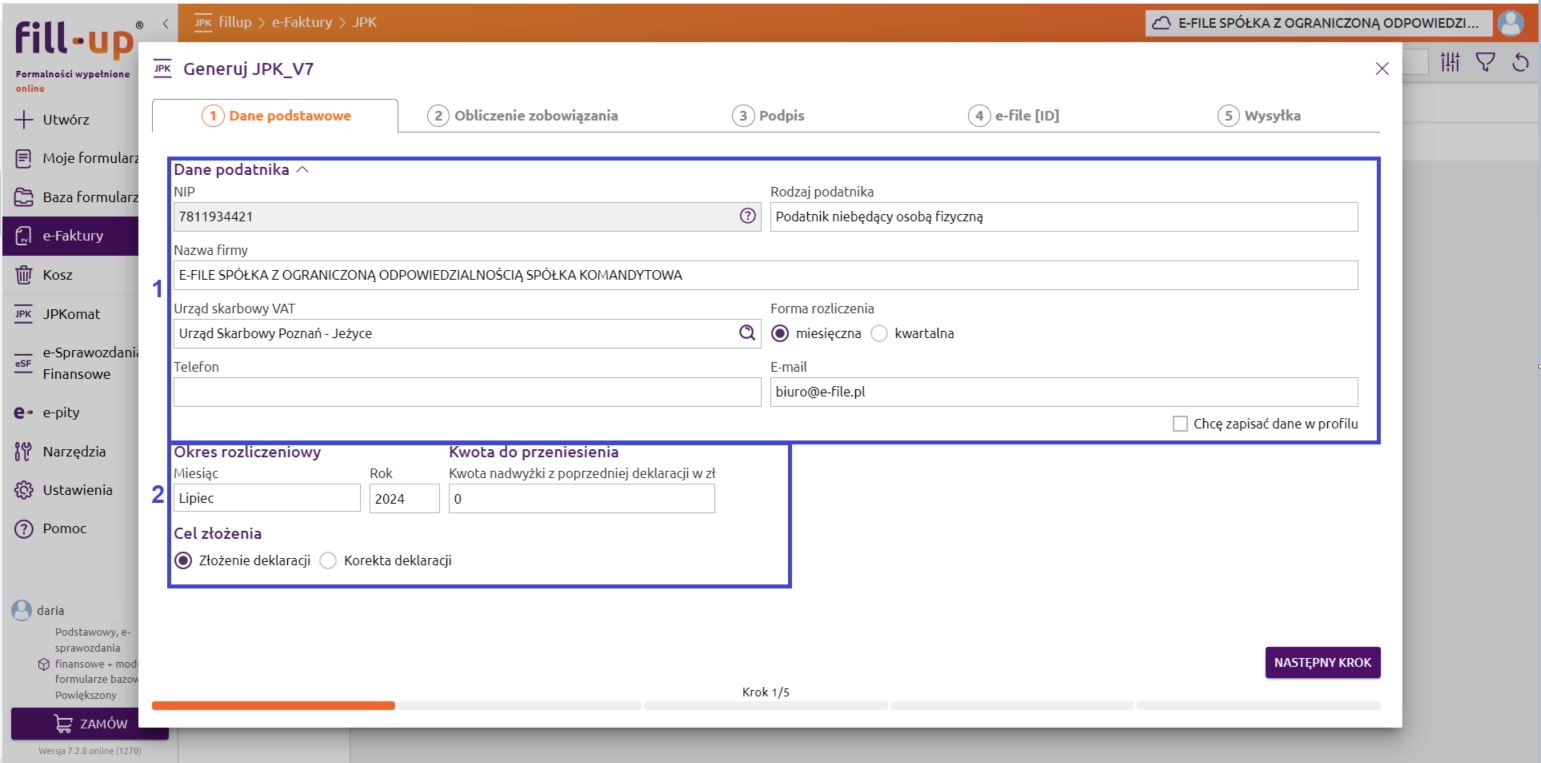Click the NASTĘPNY KROK button
The width and height of the screenshot is (1541, 763).
point(1323,662)
